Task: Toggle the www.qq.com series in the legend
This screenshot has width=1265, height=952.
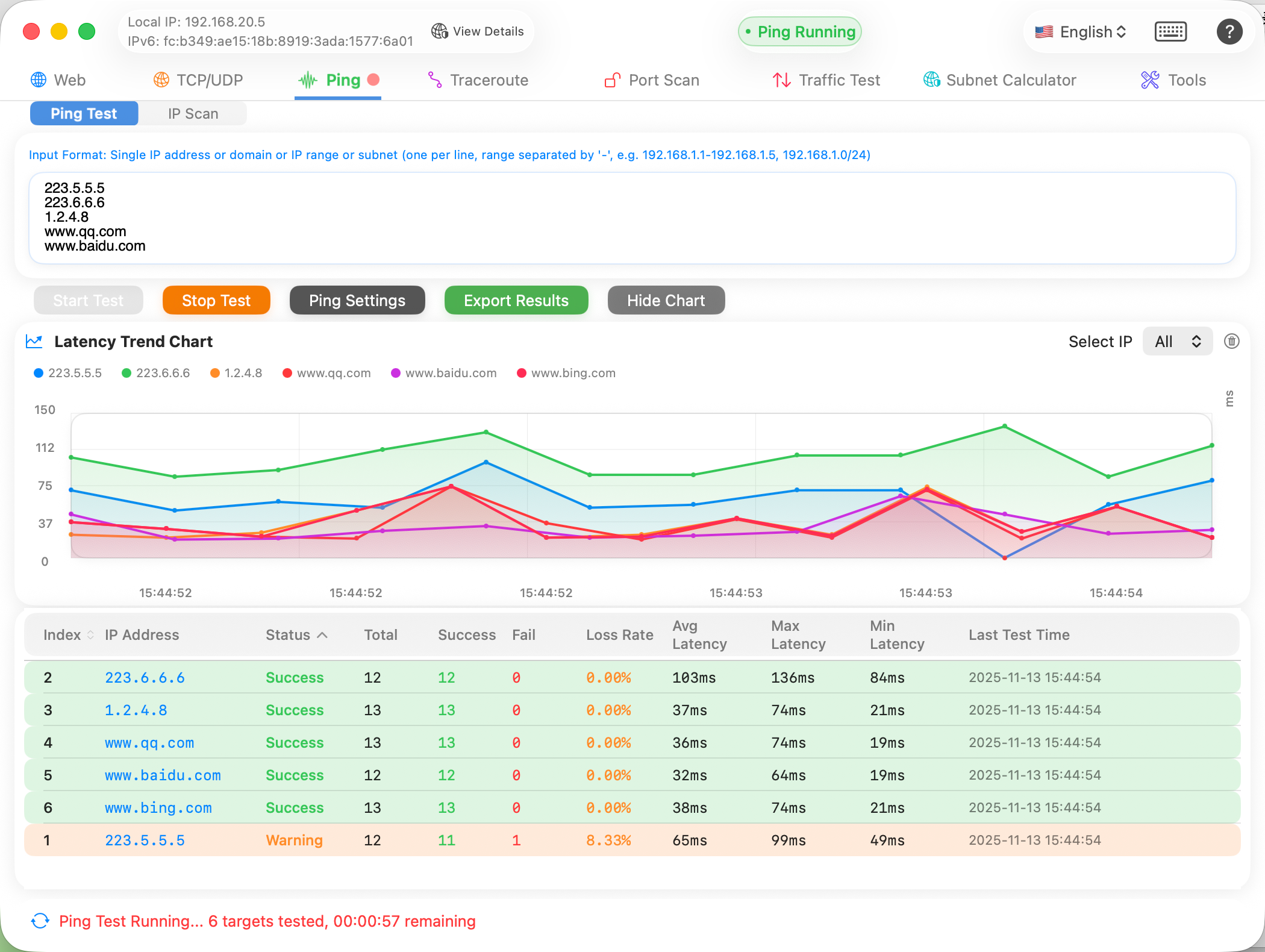Action: pos(326,372)
